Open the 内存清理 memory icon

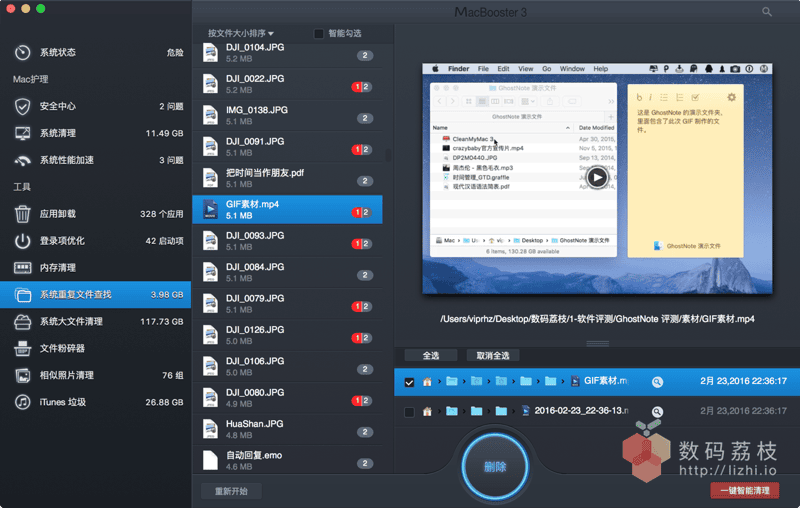[x=22, y=268]
